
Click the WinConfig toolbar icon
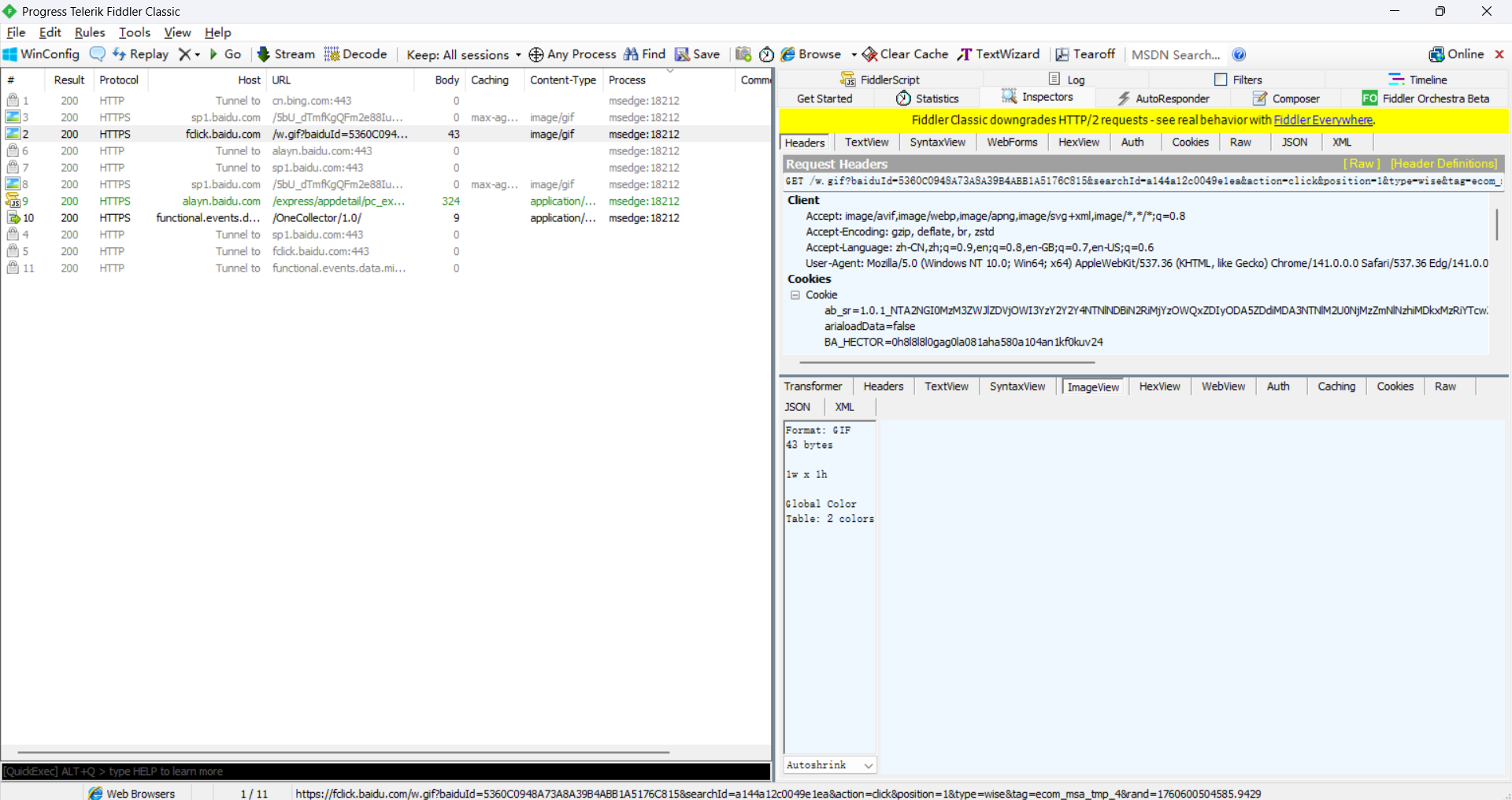click(x=9, y=54)
